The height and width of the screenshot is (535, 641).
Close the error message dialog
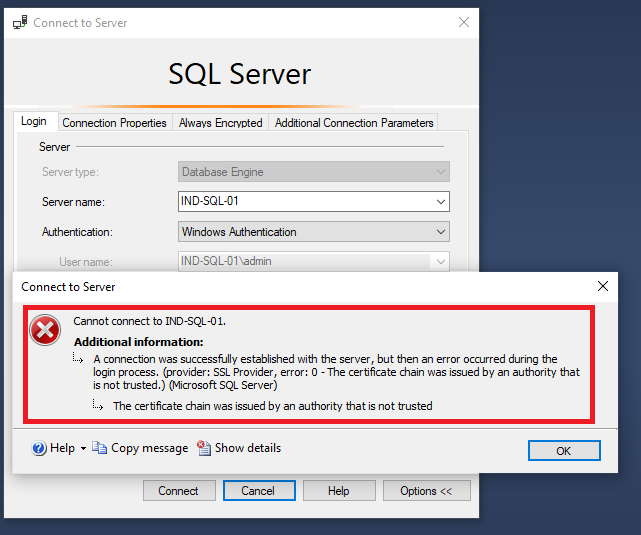point(603,286)
